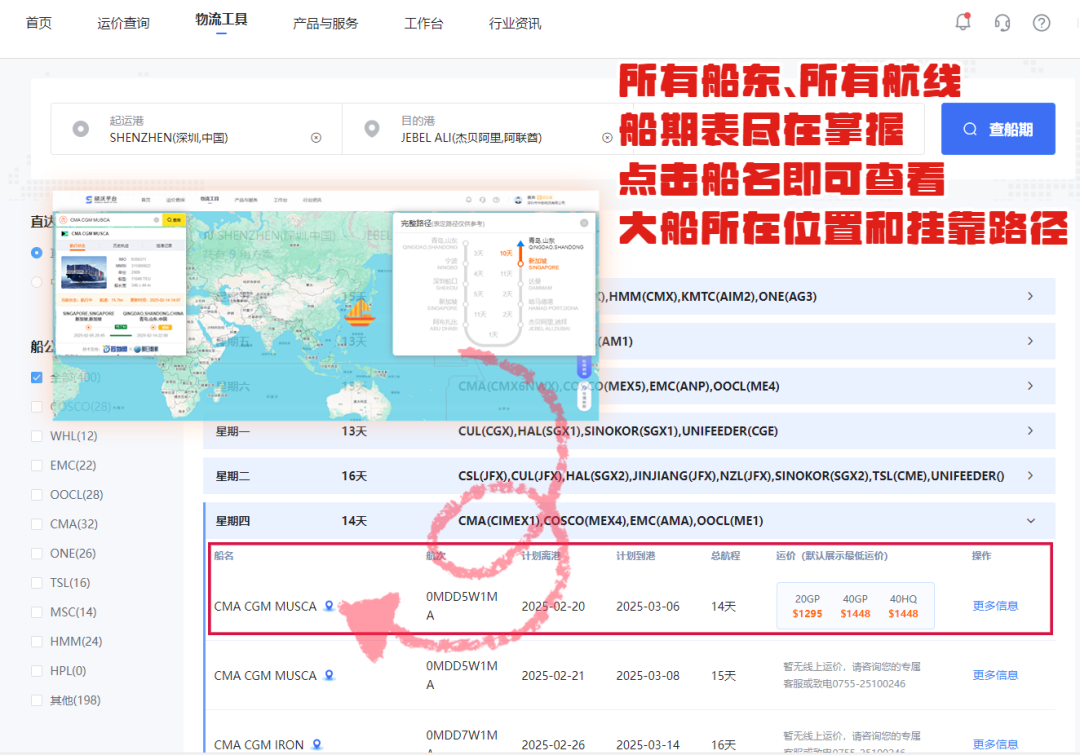The height and width of the screenshot is (755, 1080).
Task: Expand the 星期一 13天 schedule row
Action: click(629, 431)
